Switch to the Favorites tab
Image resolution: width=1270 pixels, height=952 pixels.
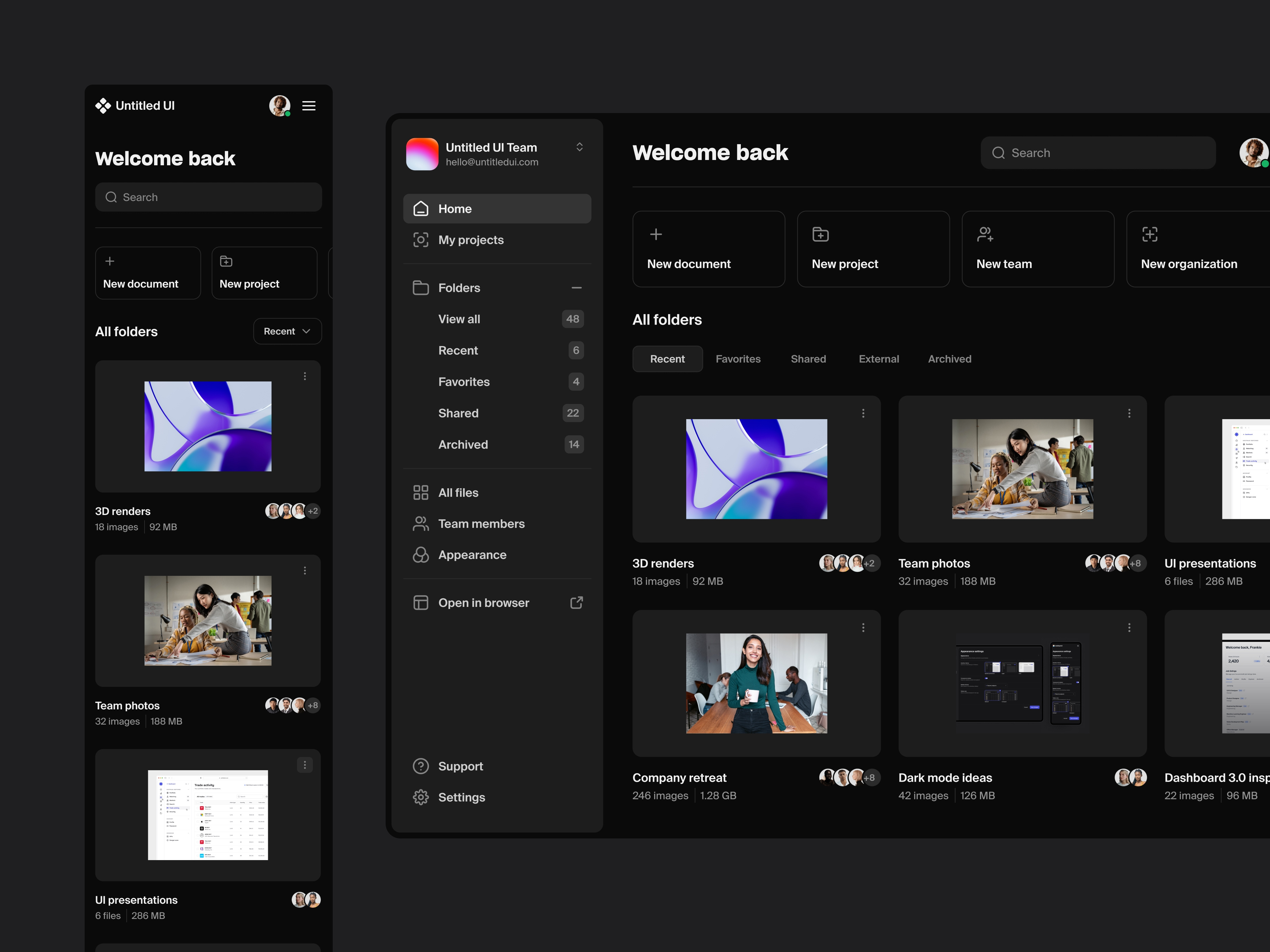click(738, 359)
